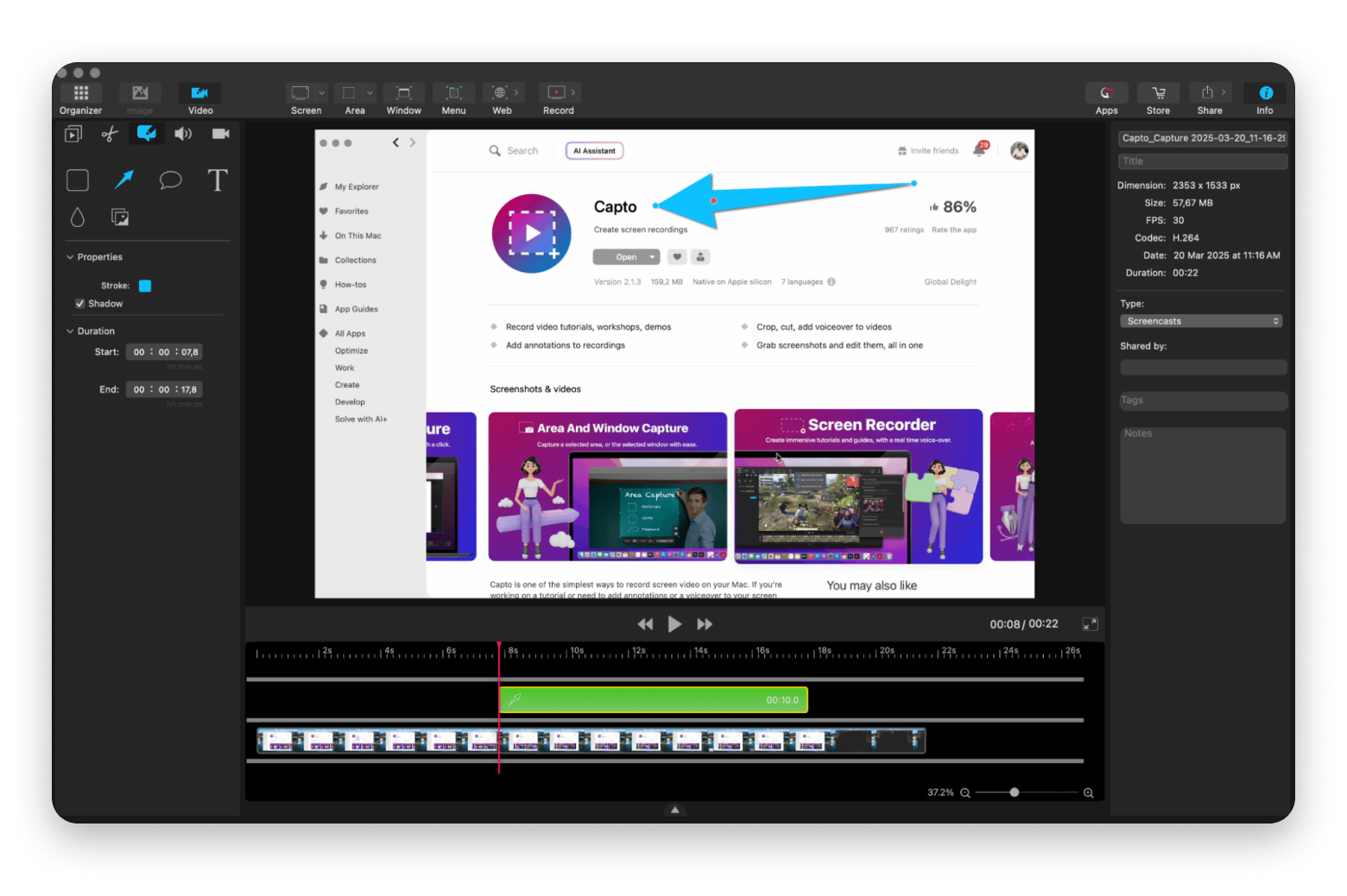The height and width of the screenshot is (896, 1347).
Task: Open the scissors cut tool
Action: 110,134
